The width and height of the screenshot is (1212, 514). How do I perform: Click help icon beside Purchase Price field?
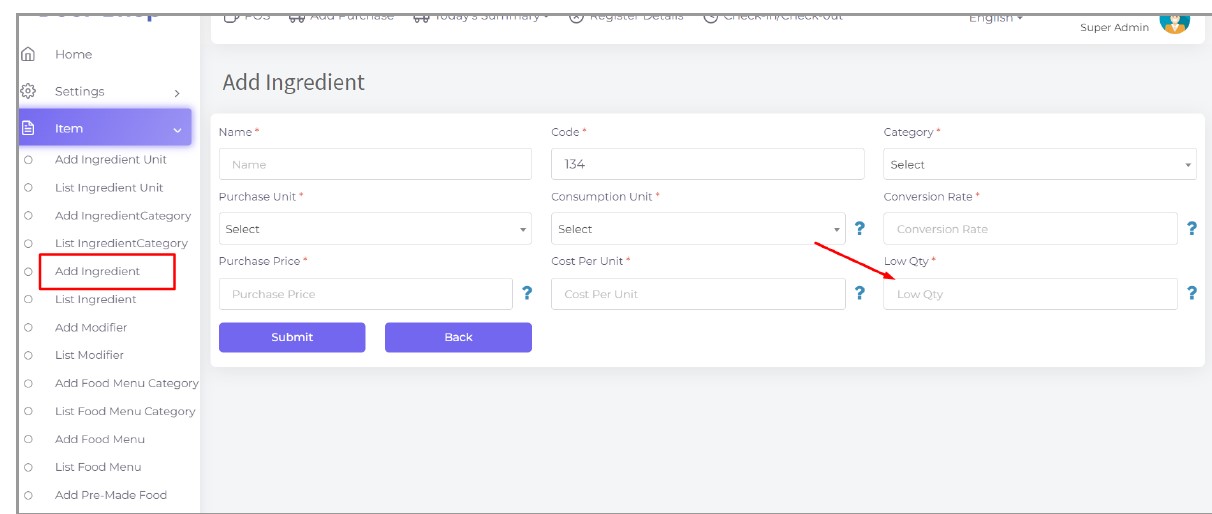coord(527,293)
